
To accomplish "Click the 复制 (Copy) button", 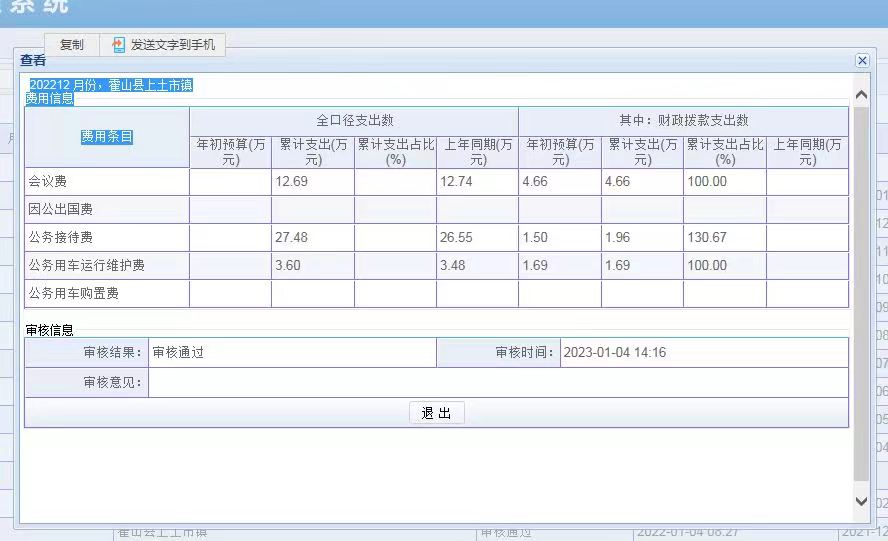I will 72,45.
